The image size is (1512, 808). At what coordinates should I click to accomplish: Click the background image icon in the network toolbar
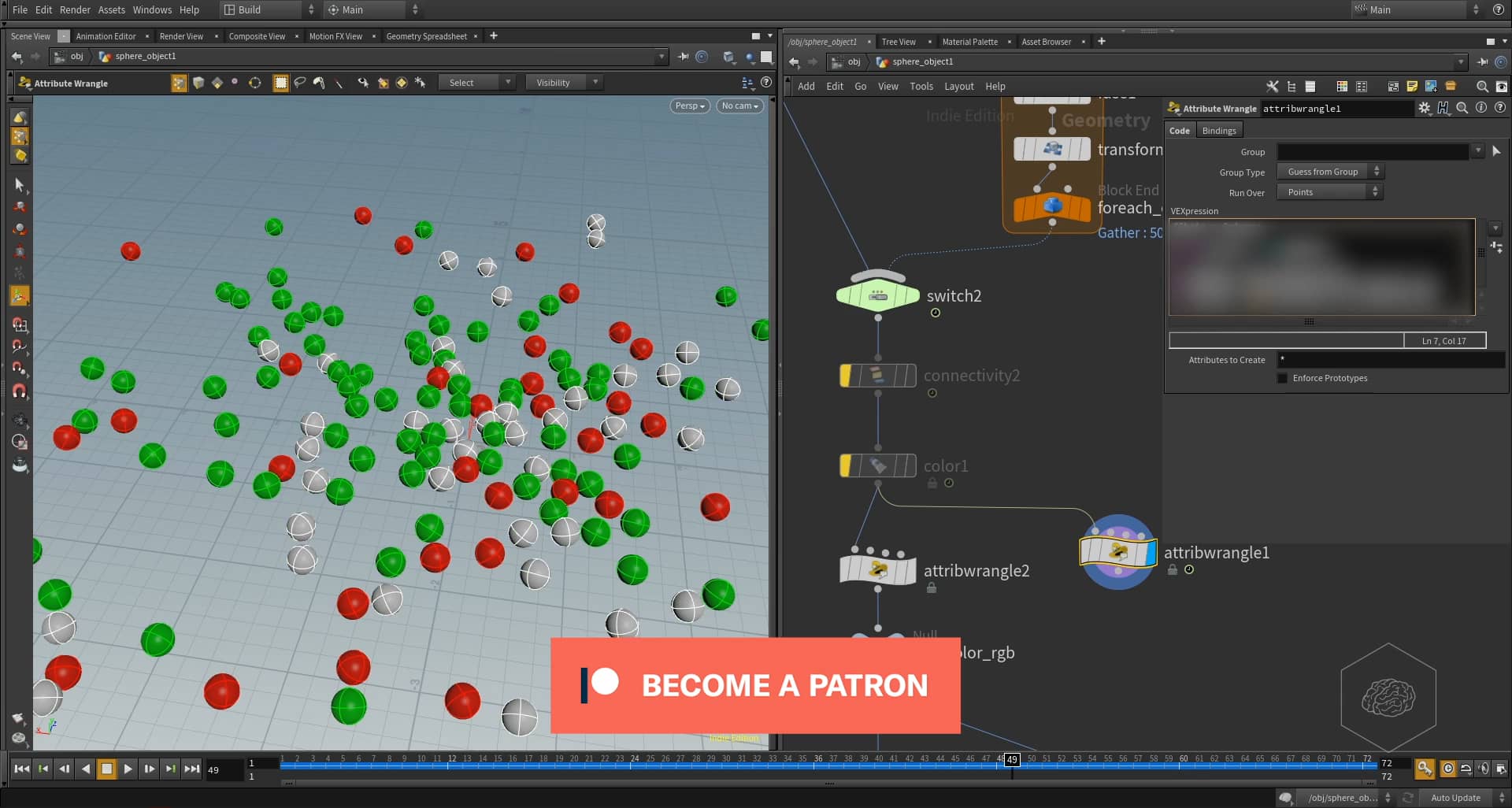click(1431, 87)
